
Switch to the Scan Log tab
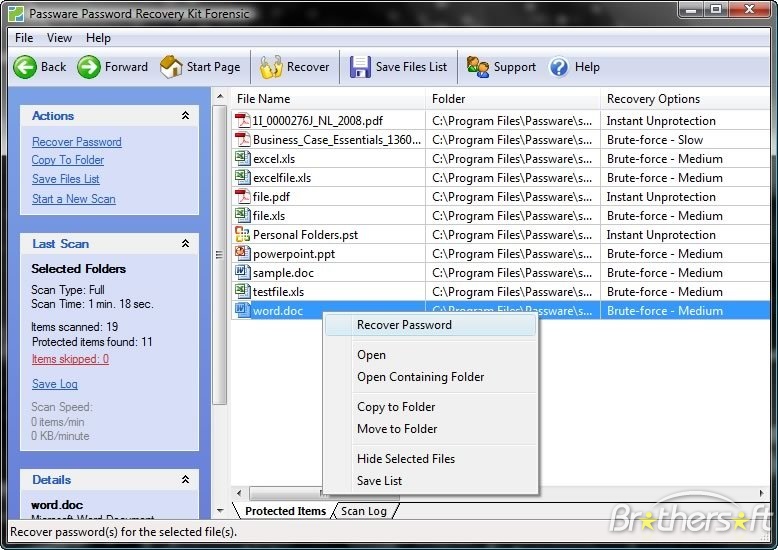point(364,511)
